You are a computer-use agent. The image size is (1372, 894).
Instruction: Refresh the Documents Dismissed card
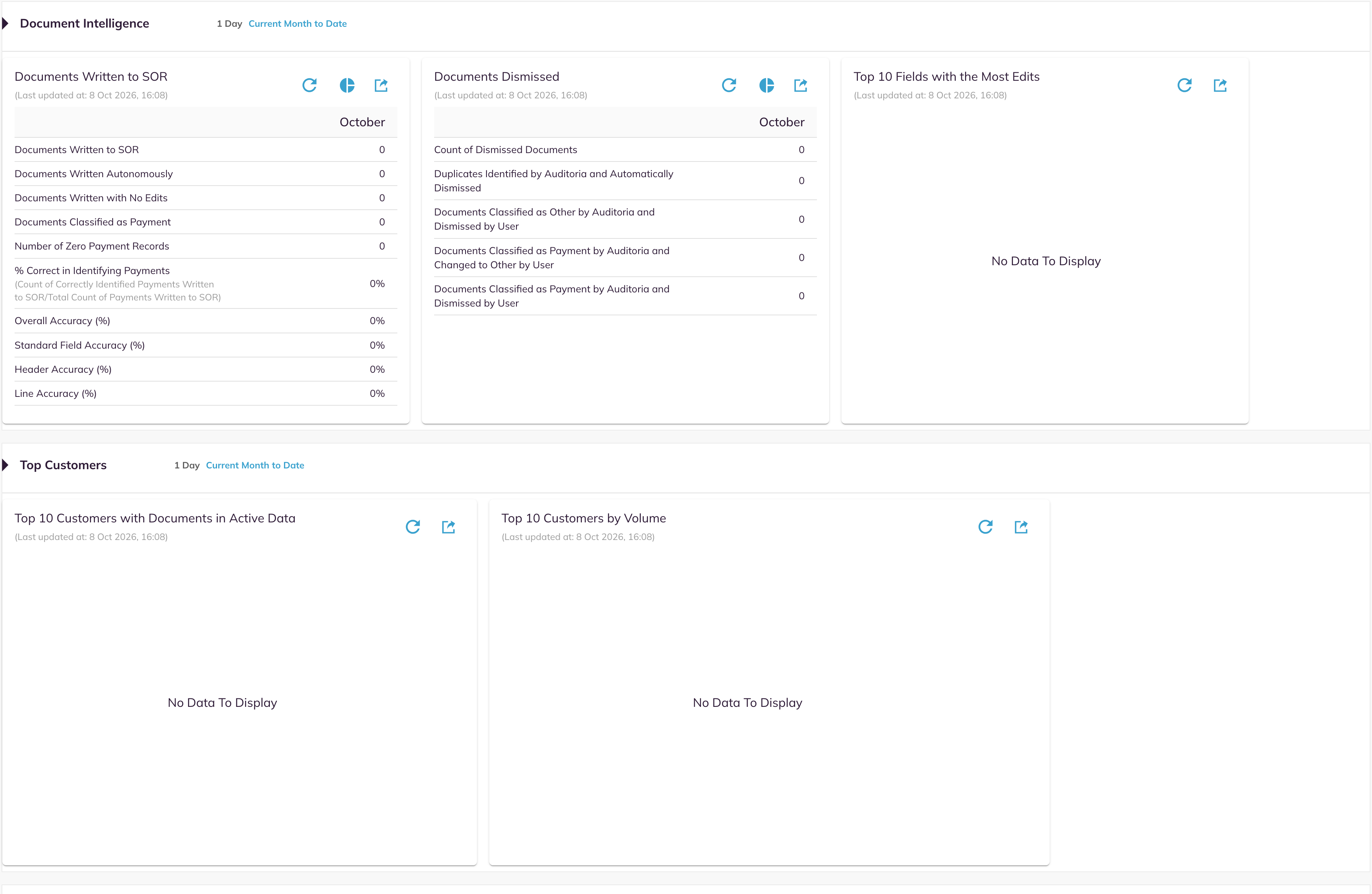[x=729, y=85]
